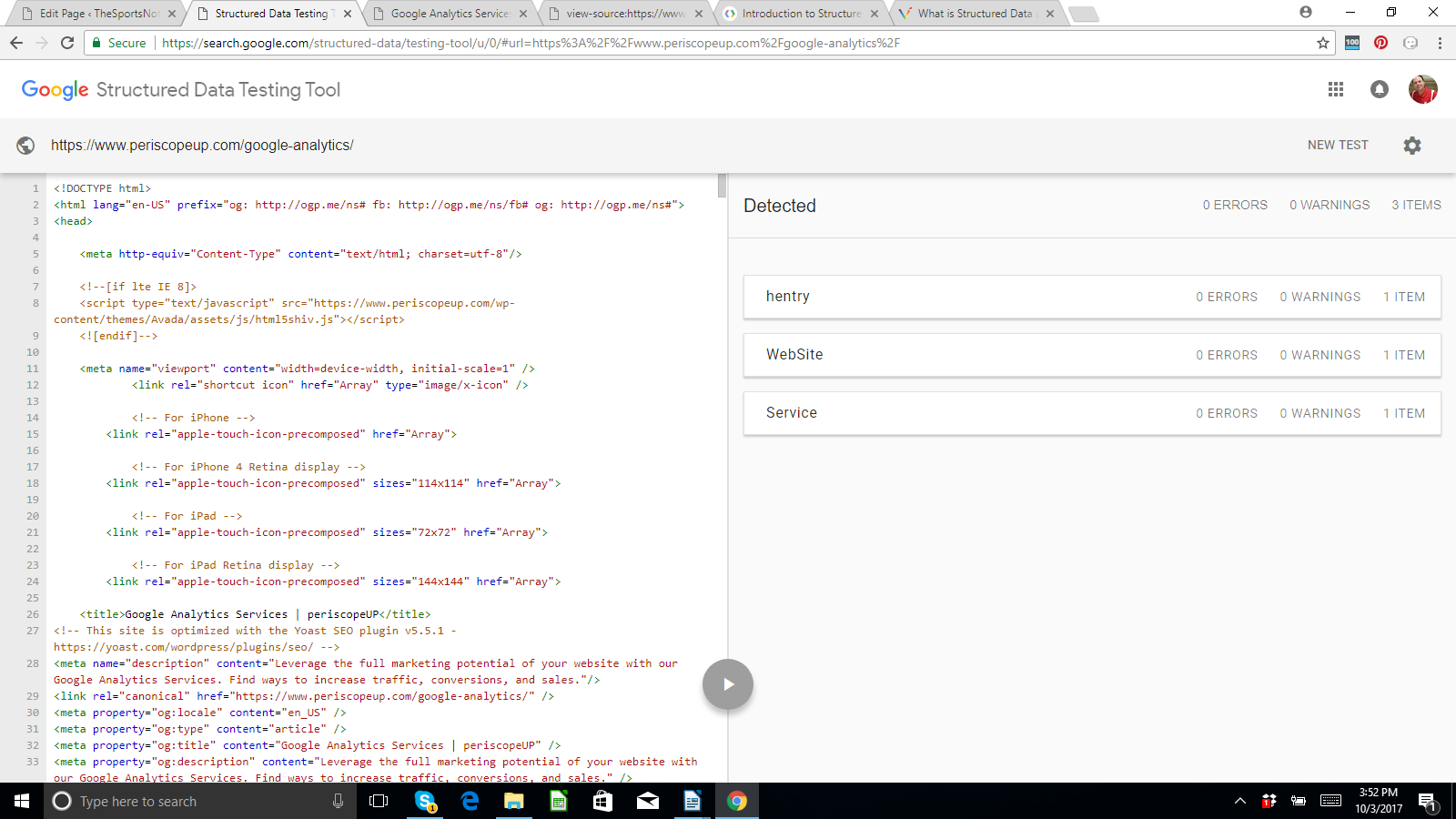Open the Windows Start menu
The width and height of the screenshot is (1456, 819).
pyautogui.click(x=22, y=801)
